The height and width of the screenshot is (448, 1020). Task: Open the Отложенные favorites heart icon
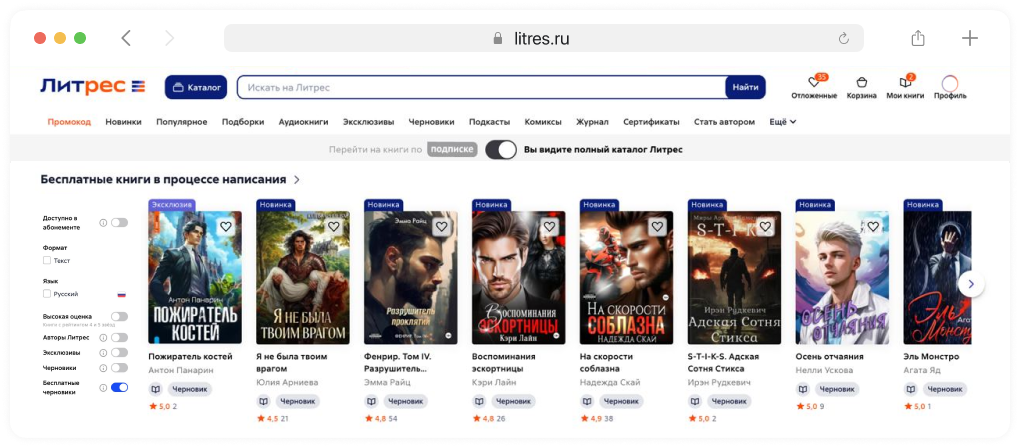tap(813, 83)
